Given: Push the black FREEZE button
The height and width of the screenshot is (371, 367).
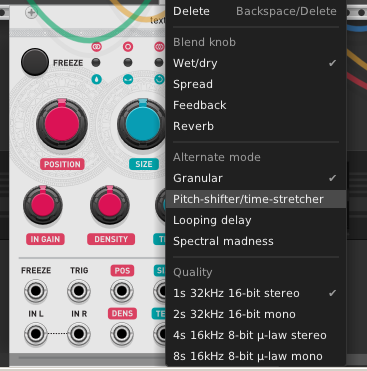Looking at the screenshot, I should [x=35, y=62].
